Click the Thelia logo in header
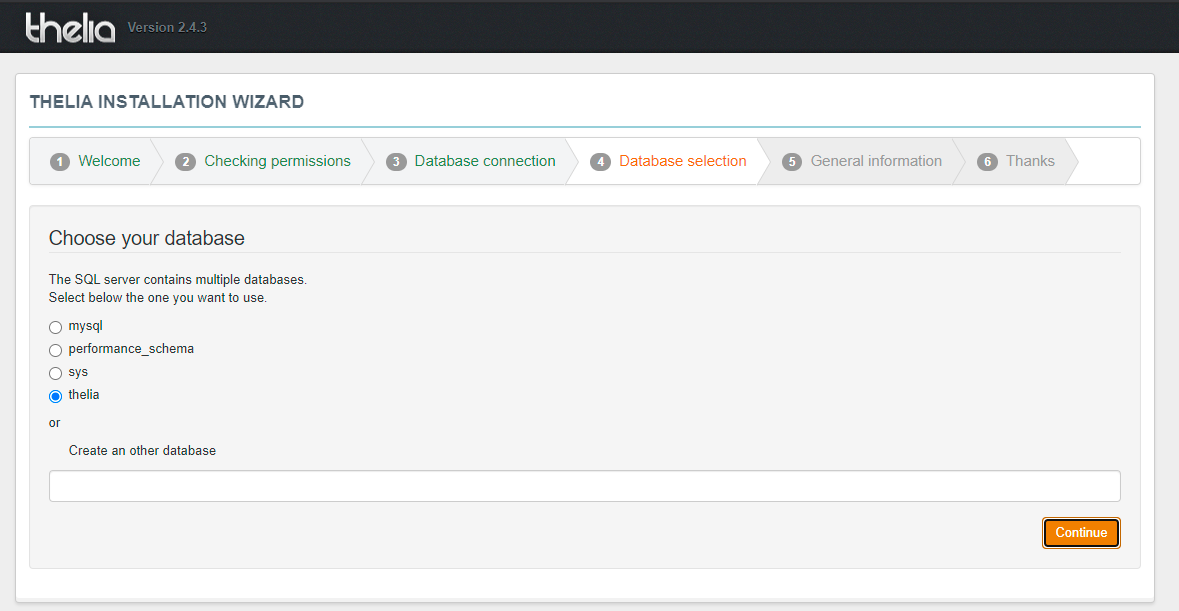 (x=70, y=27)
